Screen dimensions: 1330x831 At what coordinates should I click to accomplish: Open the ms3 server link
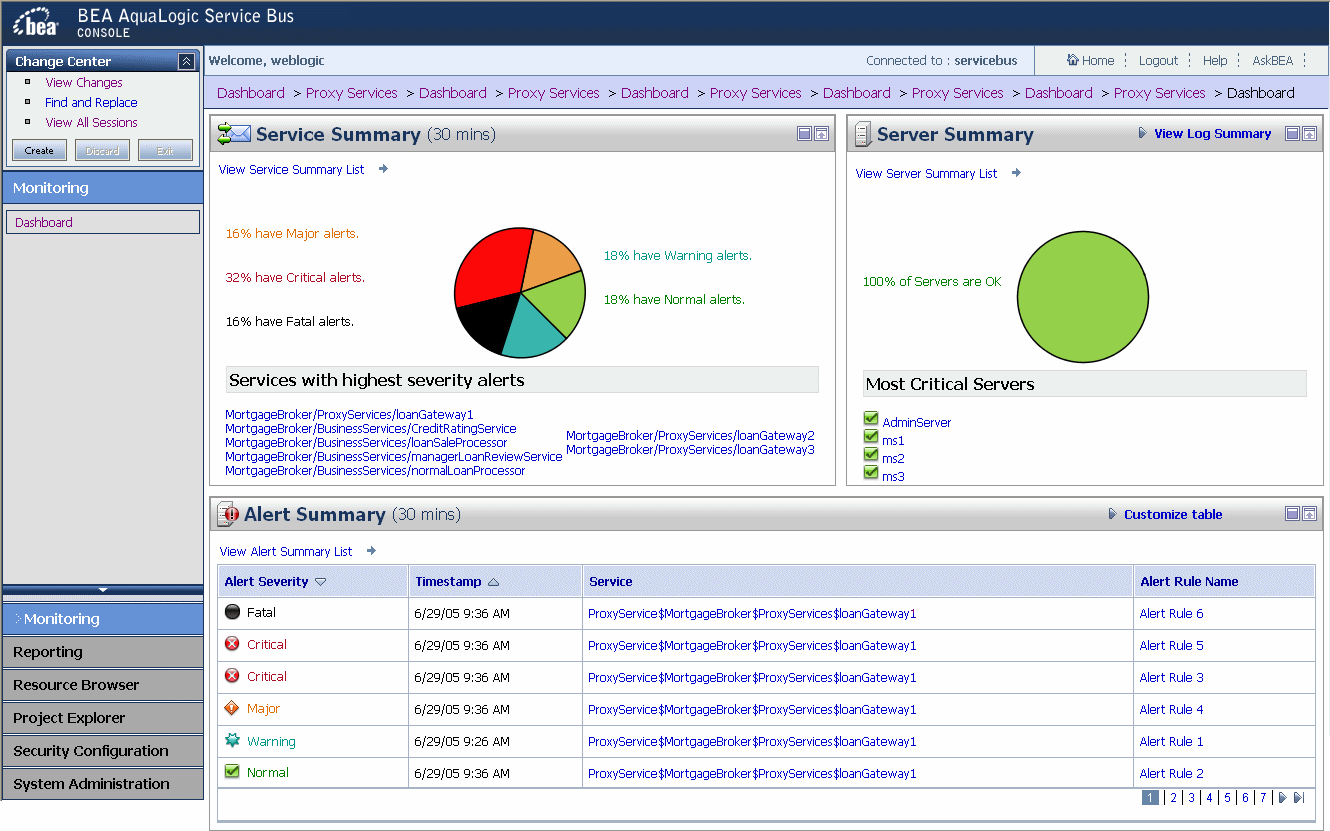click(x=893, y=477)
